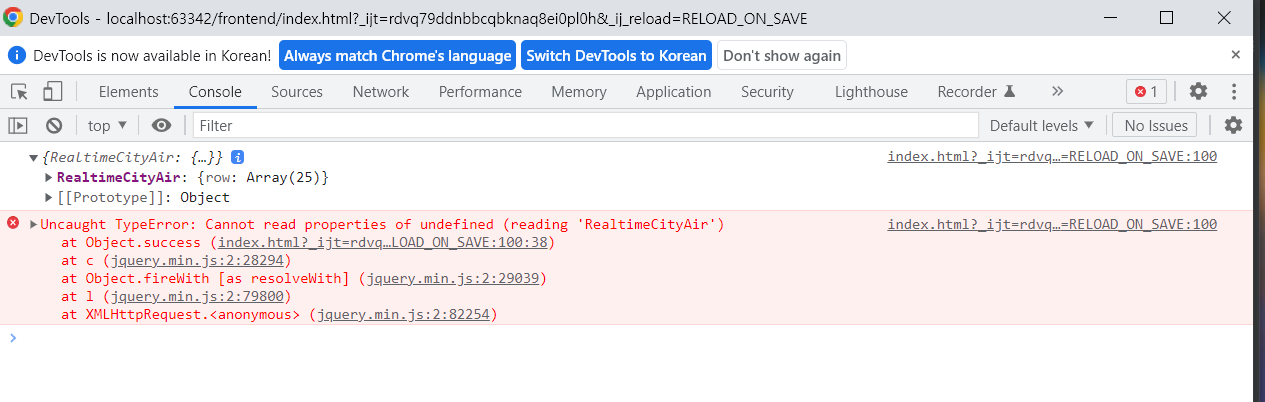Viewport: 1265px width, 402px height.
Task: Expand the RealtimeCityAir property
Action: pyautogui.click(x=49, y=177)
